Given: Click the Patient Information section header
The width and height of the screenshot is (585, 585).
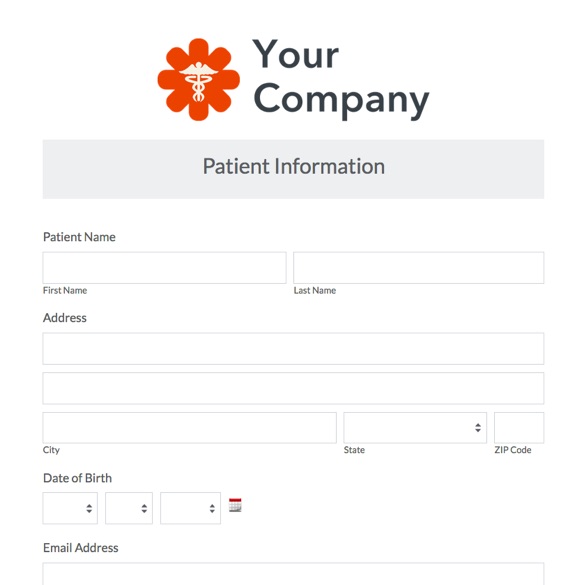Looking at the screenshot, I should point(293,169).
